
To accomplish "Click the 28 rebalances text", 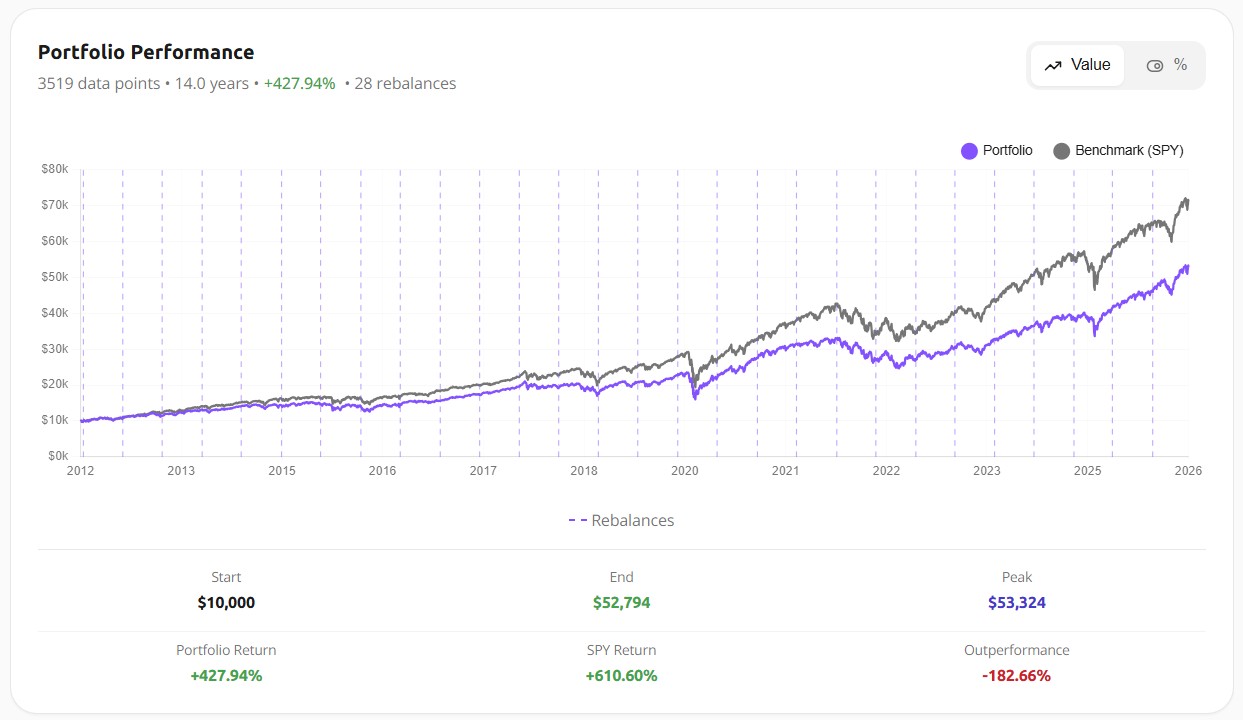I will [x=405, y=83].
